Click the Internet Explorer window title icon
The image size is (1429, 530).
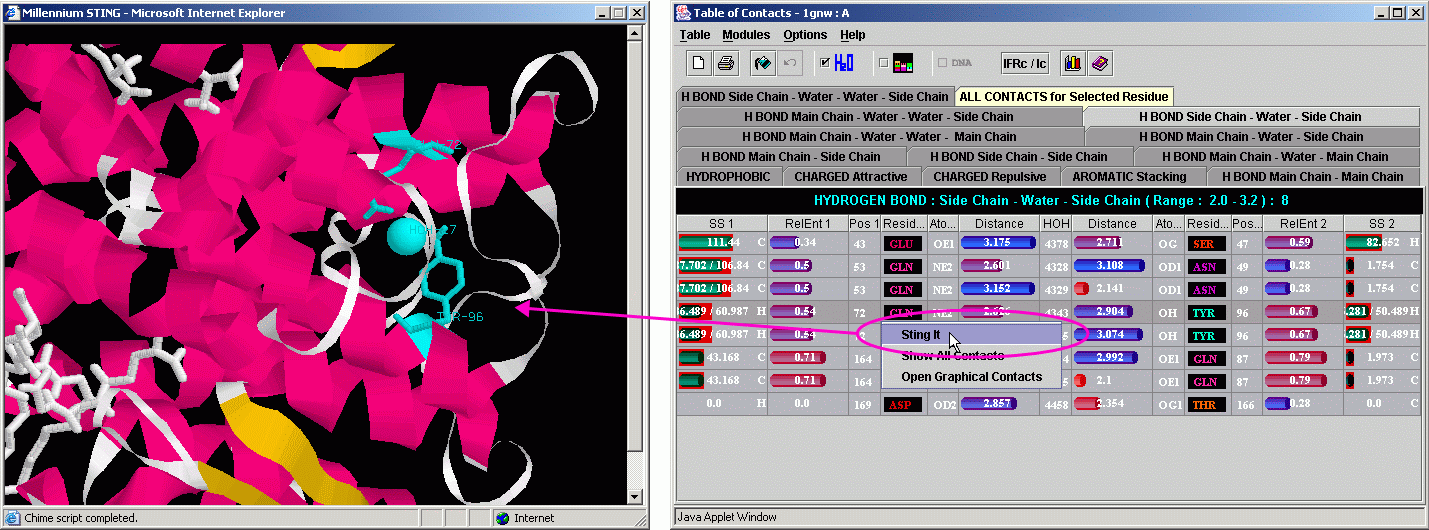[13, 13]
